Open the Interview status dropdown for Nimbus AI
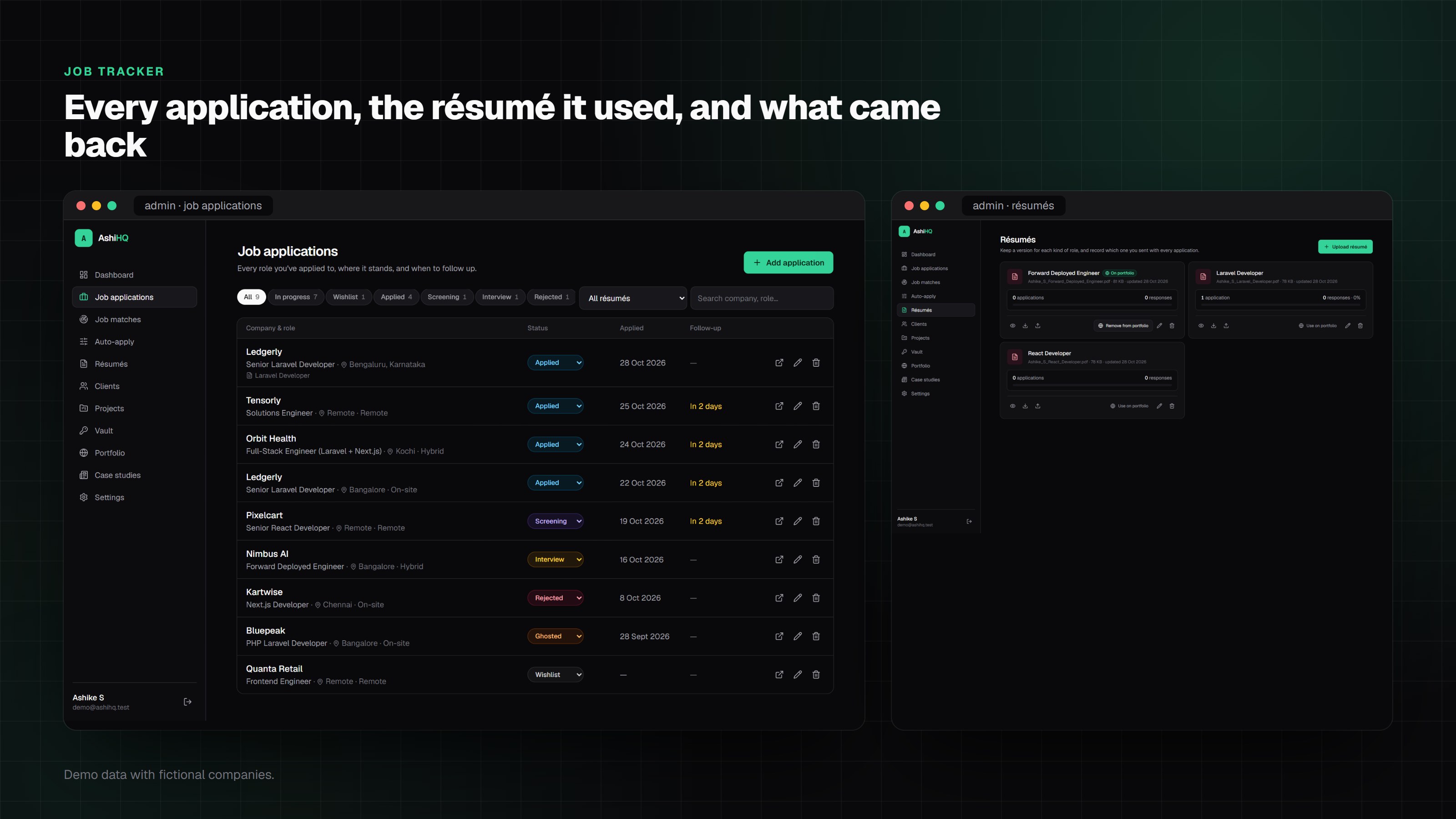Viewport: 1456px width, 819px height. coord(555,560)
